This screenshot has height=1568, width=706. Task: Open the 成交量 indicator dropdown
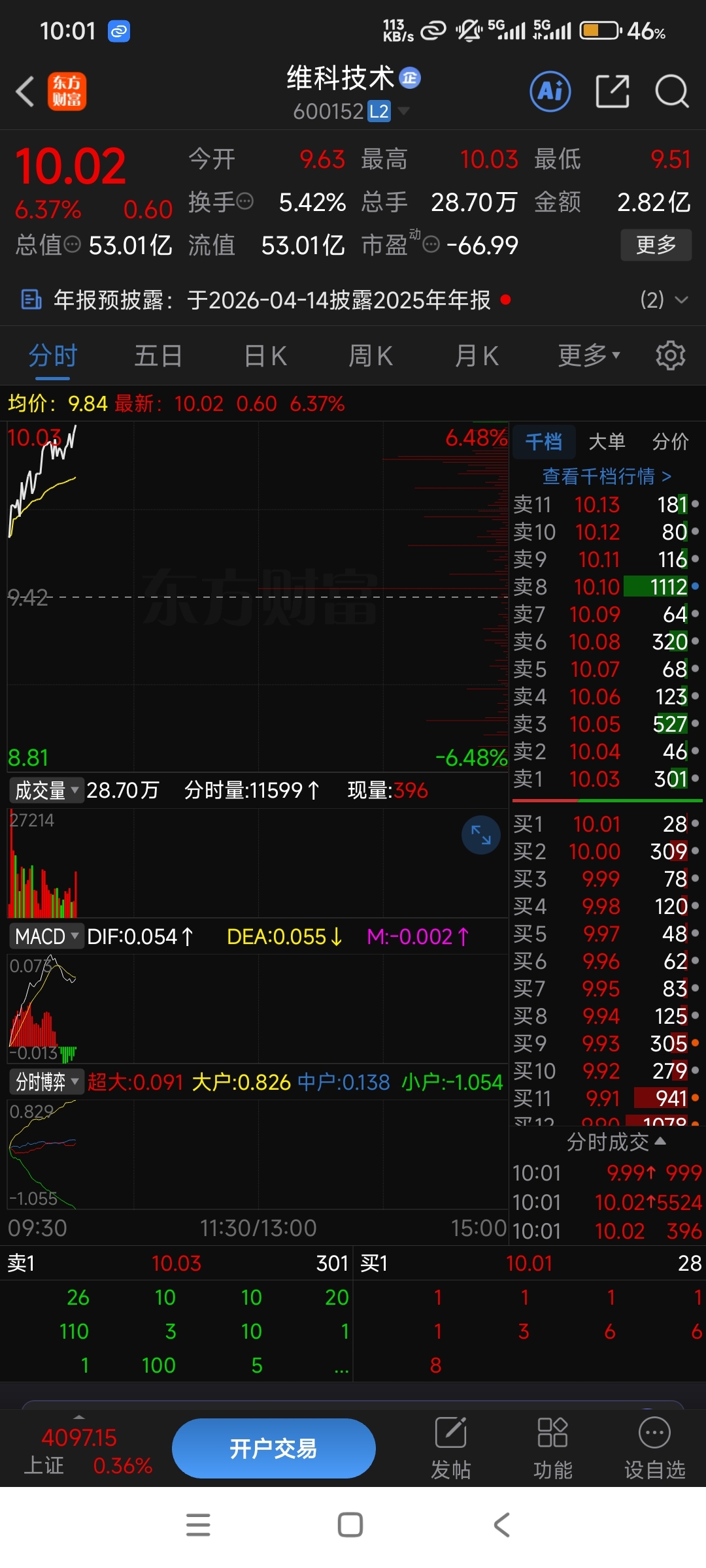46,791
